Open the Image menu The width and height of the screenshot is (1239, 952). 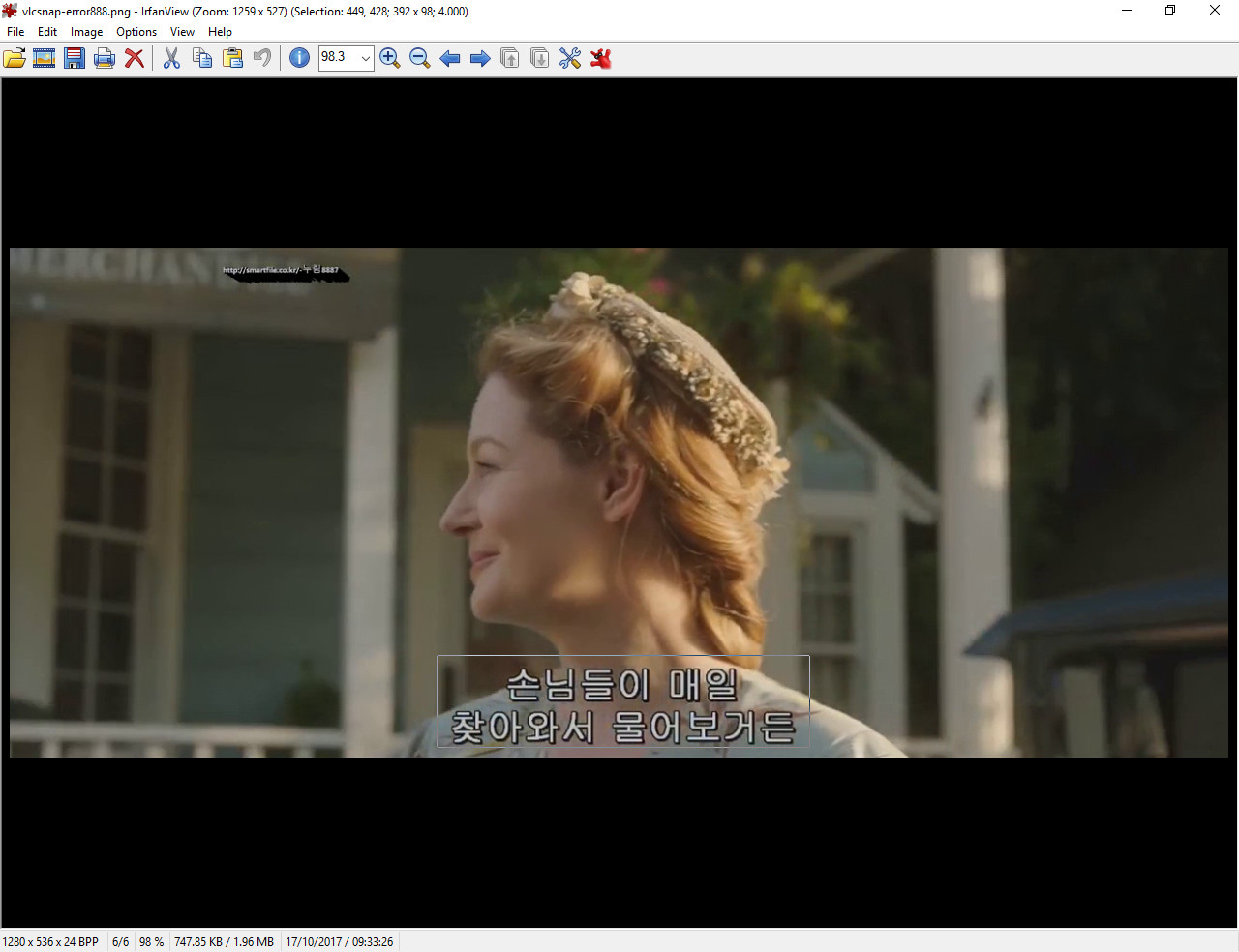86,32
